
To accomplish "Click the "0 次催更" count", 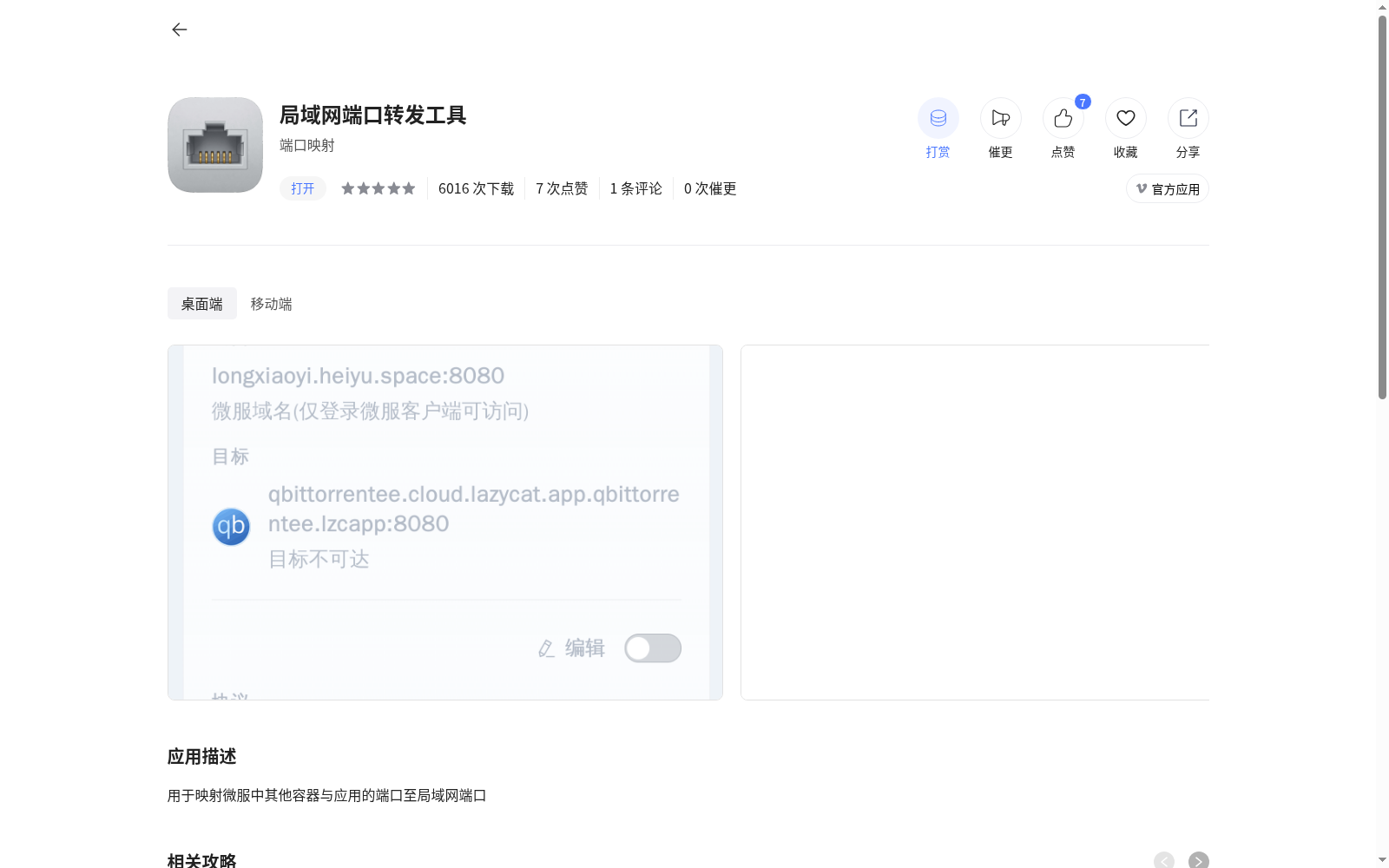I will (710, 188).
